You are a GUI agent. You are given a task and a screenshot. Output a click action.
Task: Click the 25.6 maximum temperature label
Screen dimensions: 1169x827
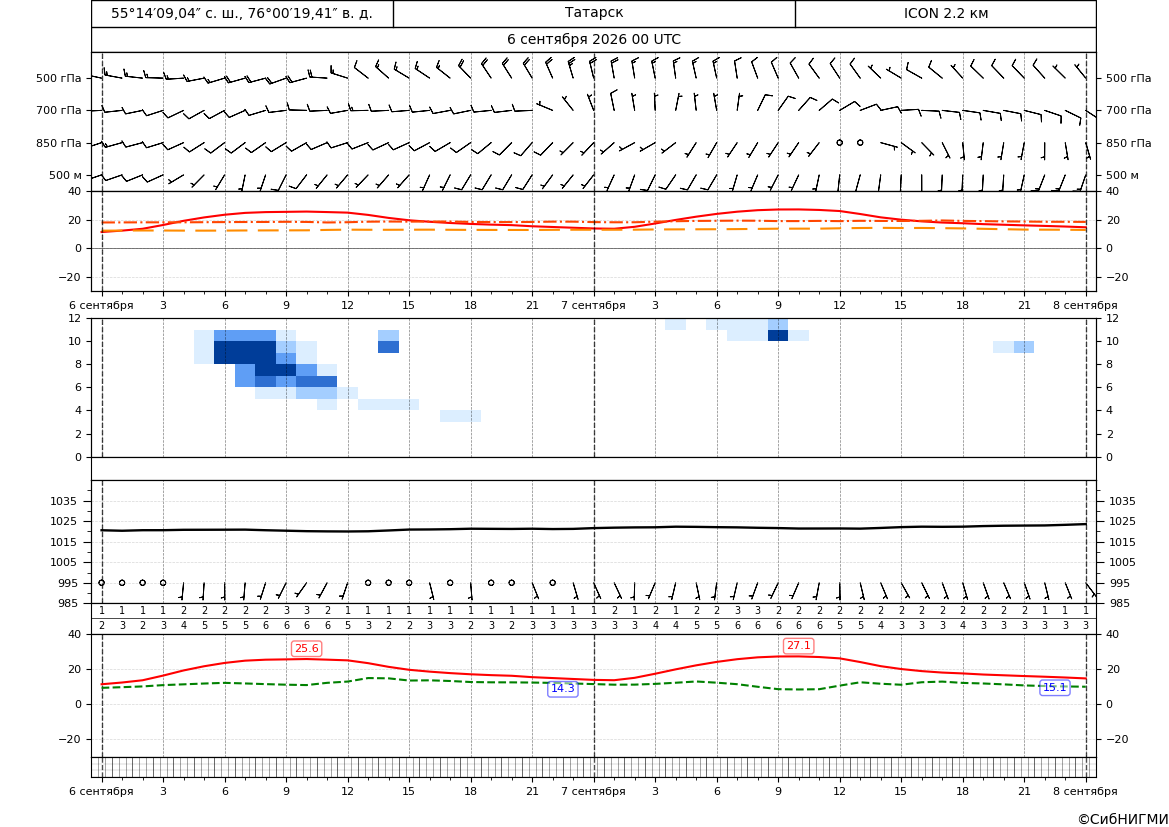(x=306, y=648)
